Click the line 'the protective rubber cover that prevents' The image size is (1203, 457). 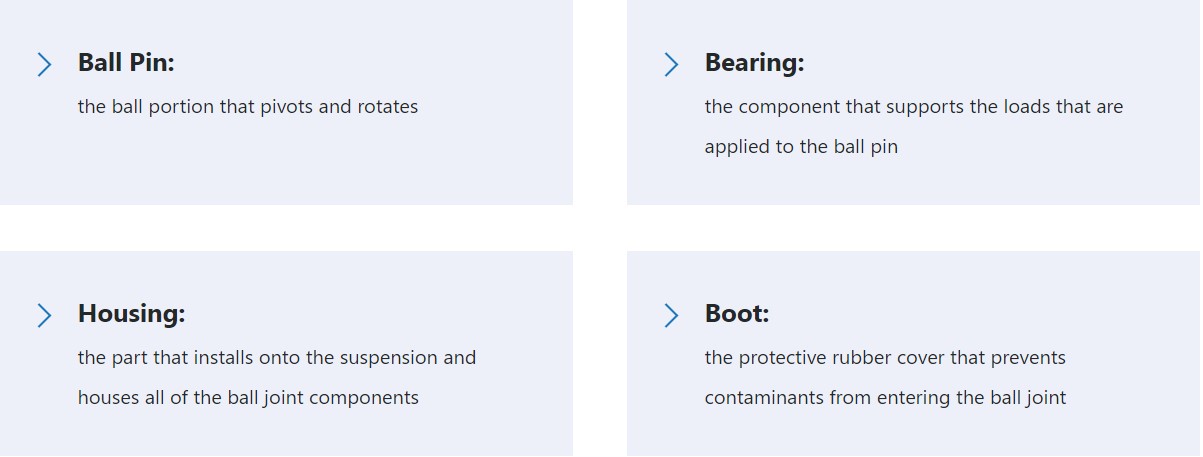tap(885, 357)
